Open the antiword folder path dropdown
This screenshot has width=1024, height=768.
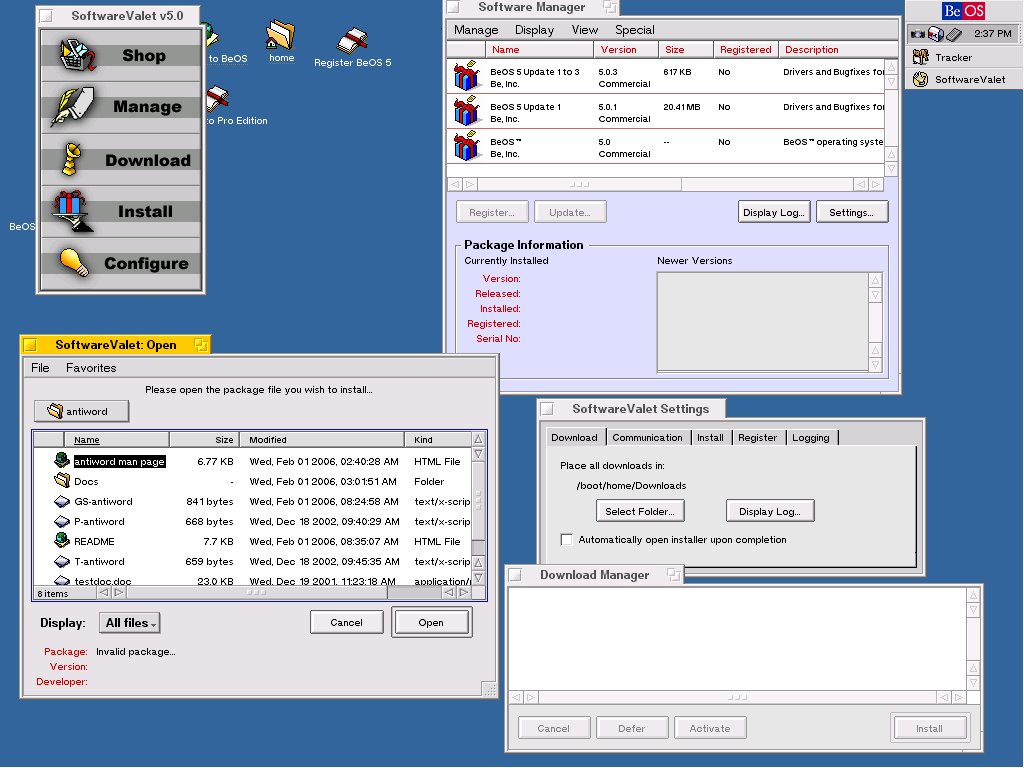pyautogui.click(x=82, y=411)
